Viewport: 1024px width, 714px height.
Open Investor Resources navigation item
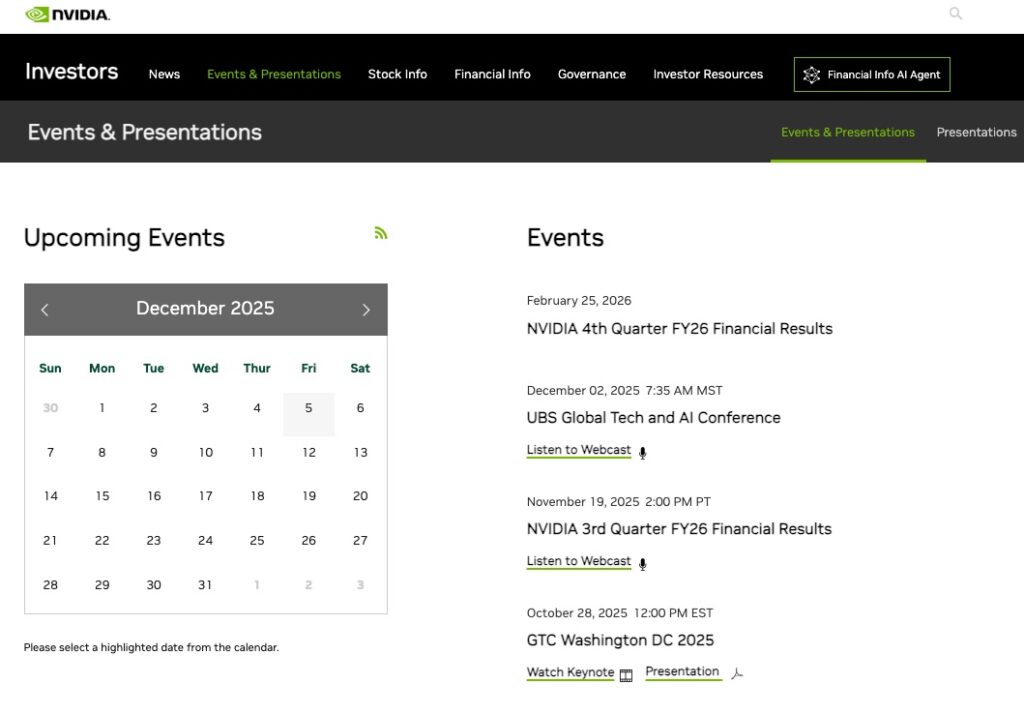point(708,74)
